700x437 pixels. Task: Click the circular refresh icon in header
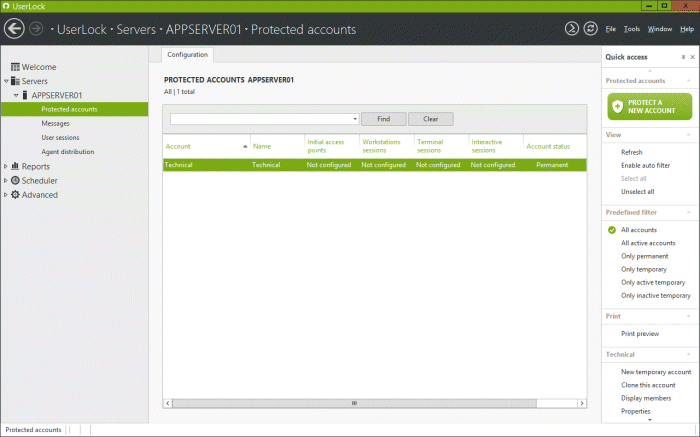pos(590,29)
